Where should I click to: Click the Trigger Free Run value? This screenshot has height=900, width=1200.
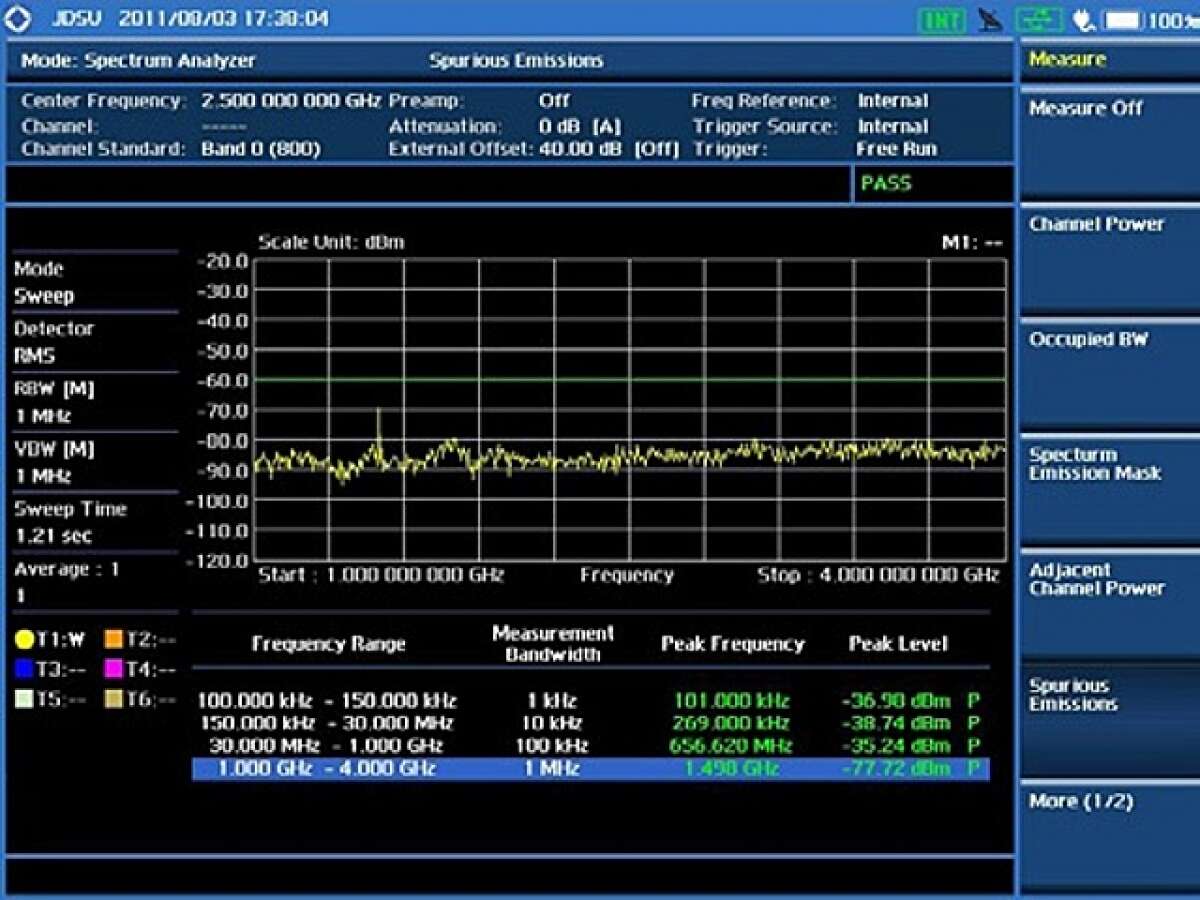tap(897, 149)
